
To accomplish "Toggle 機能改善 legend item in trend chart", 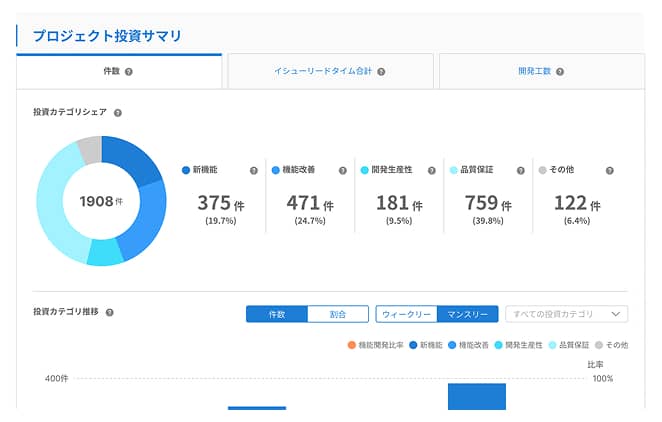I will (468, 345).
